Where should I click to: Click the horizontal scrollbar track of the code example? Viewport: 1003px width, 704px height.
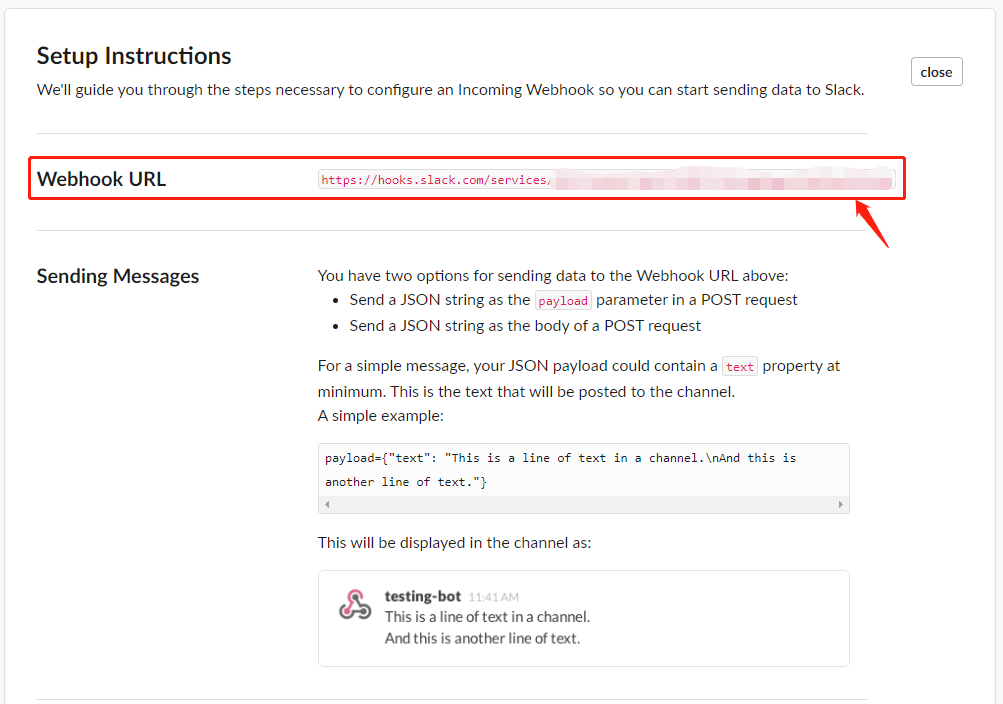point(583,505)
